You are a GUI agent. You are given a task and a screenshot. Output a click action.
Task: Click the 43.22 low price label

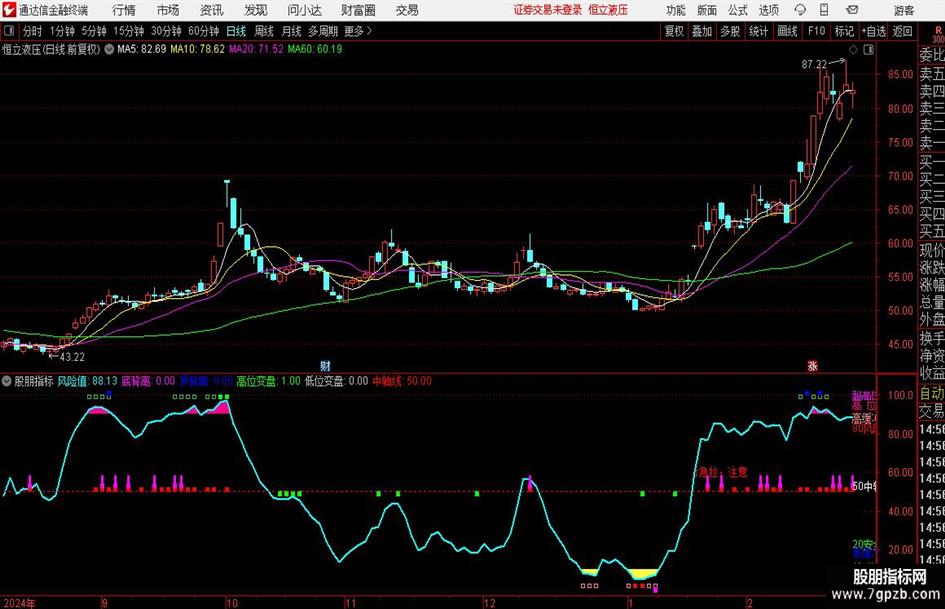point(72,357)
